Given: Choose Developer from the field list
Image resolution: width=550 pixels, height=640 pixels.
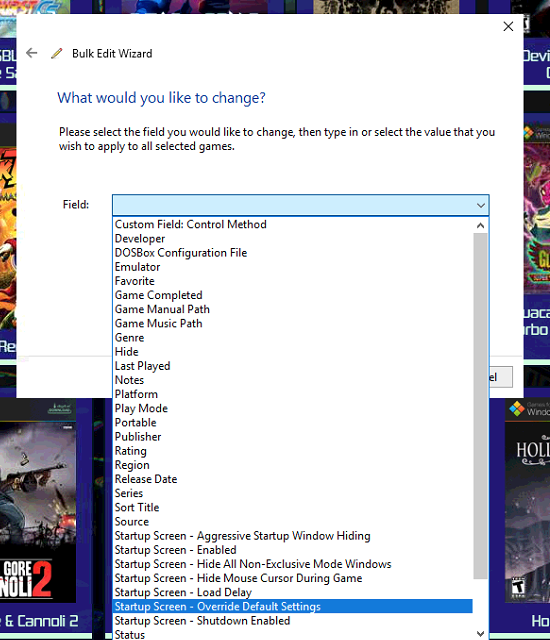Looking at the screenshot, I should 293,239.
